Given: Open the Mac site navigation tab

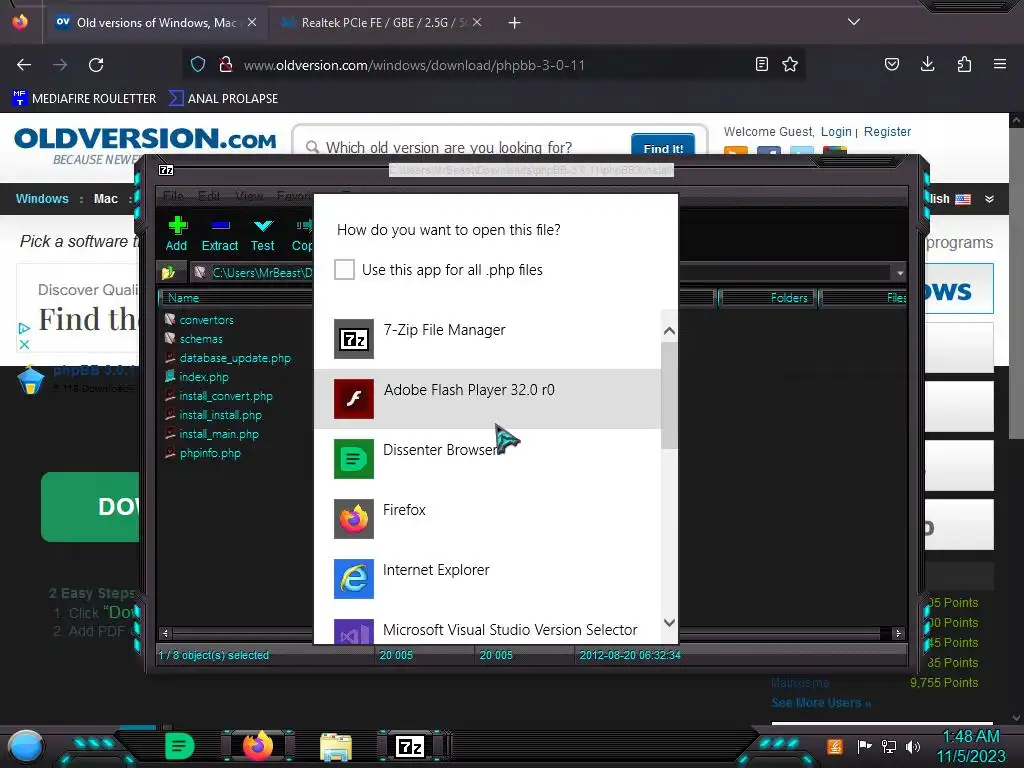Looking at the screenshot, I should pos(106,199).
